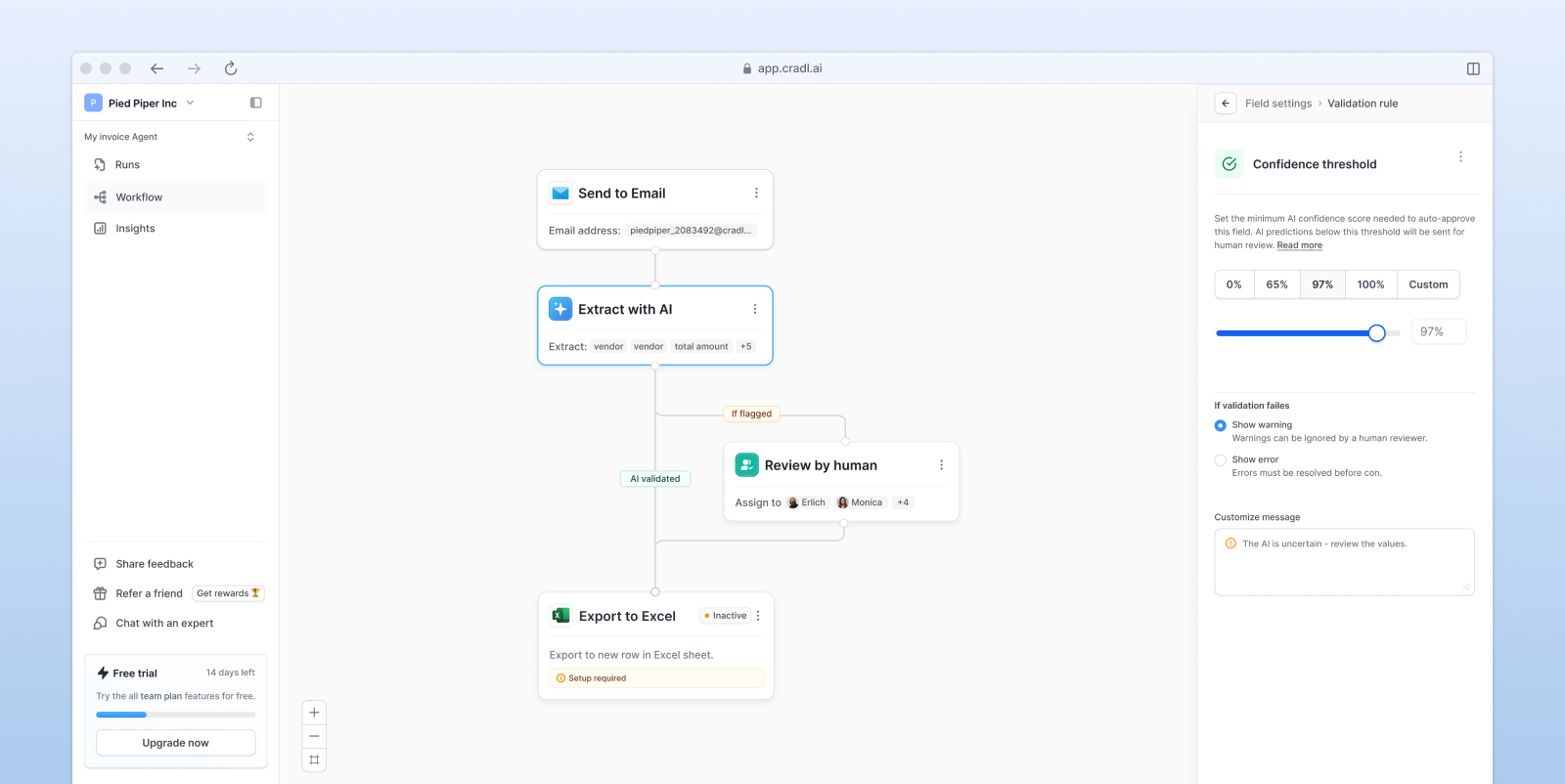This screenshot has height=784, width=1565.
Task: Go back using the panel back arrow
Action: pos(1226,104)
